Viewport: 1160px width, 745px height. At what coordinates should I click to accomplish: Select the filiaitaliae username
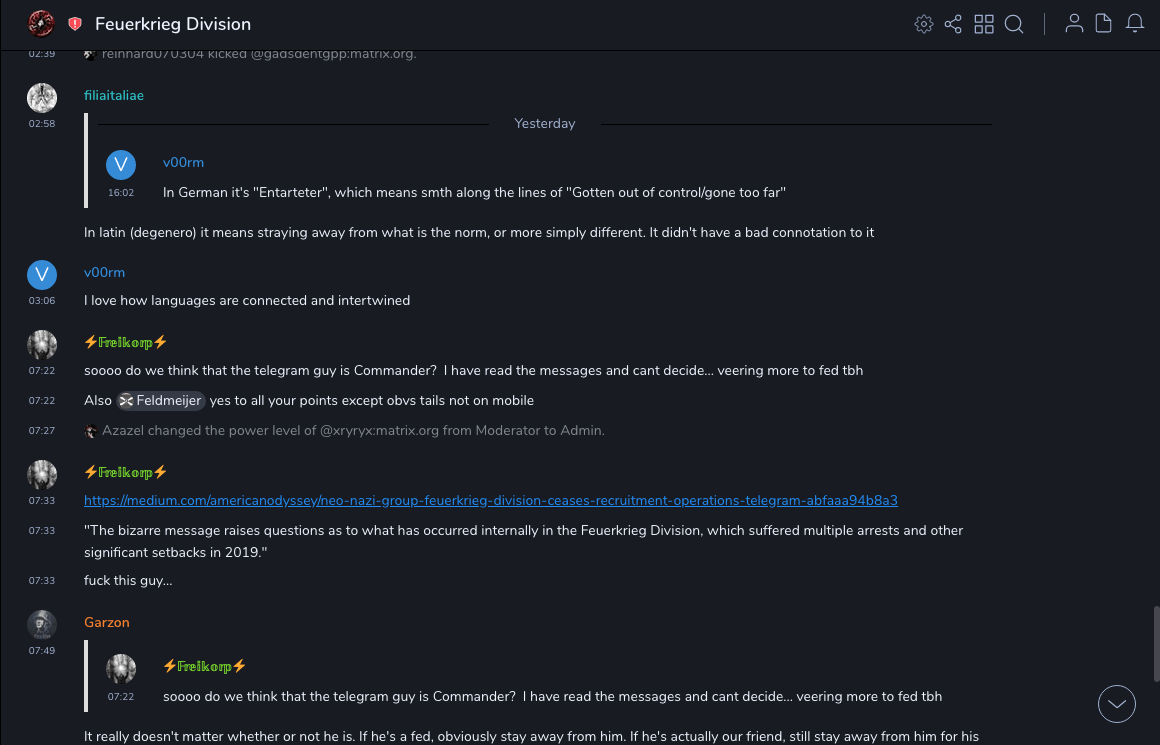114,96
